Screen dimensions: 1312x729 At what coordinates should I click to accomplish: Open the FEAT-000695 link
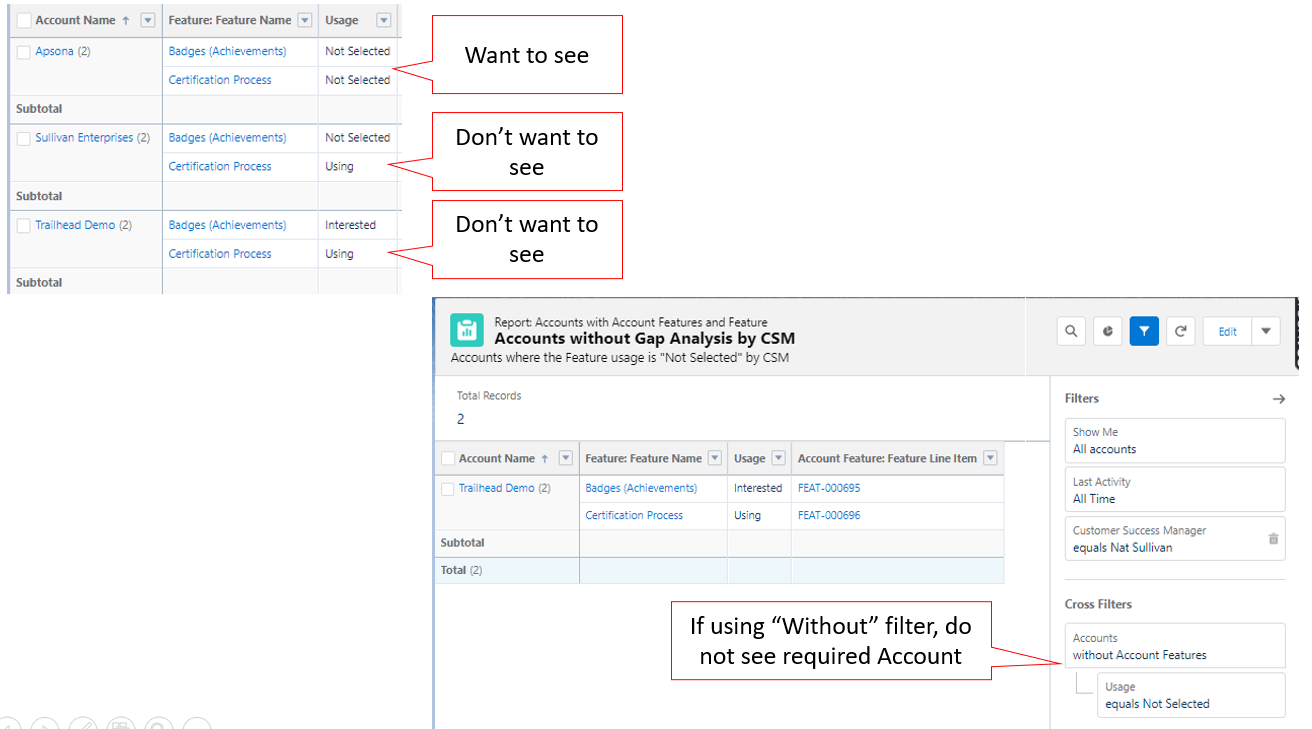(x=828, y=488)
